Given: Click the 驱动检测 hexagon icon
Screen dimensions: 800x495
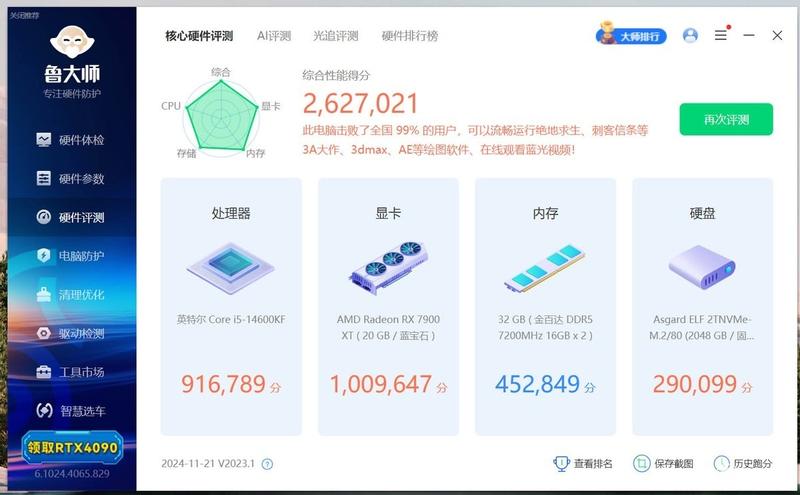Looking at the screenshot, I should coord(44,333).
